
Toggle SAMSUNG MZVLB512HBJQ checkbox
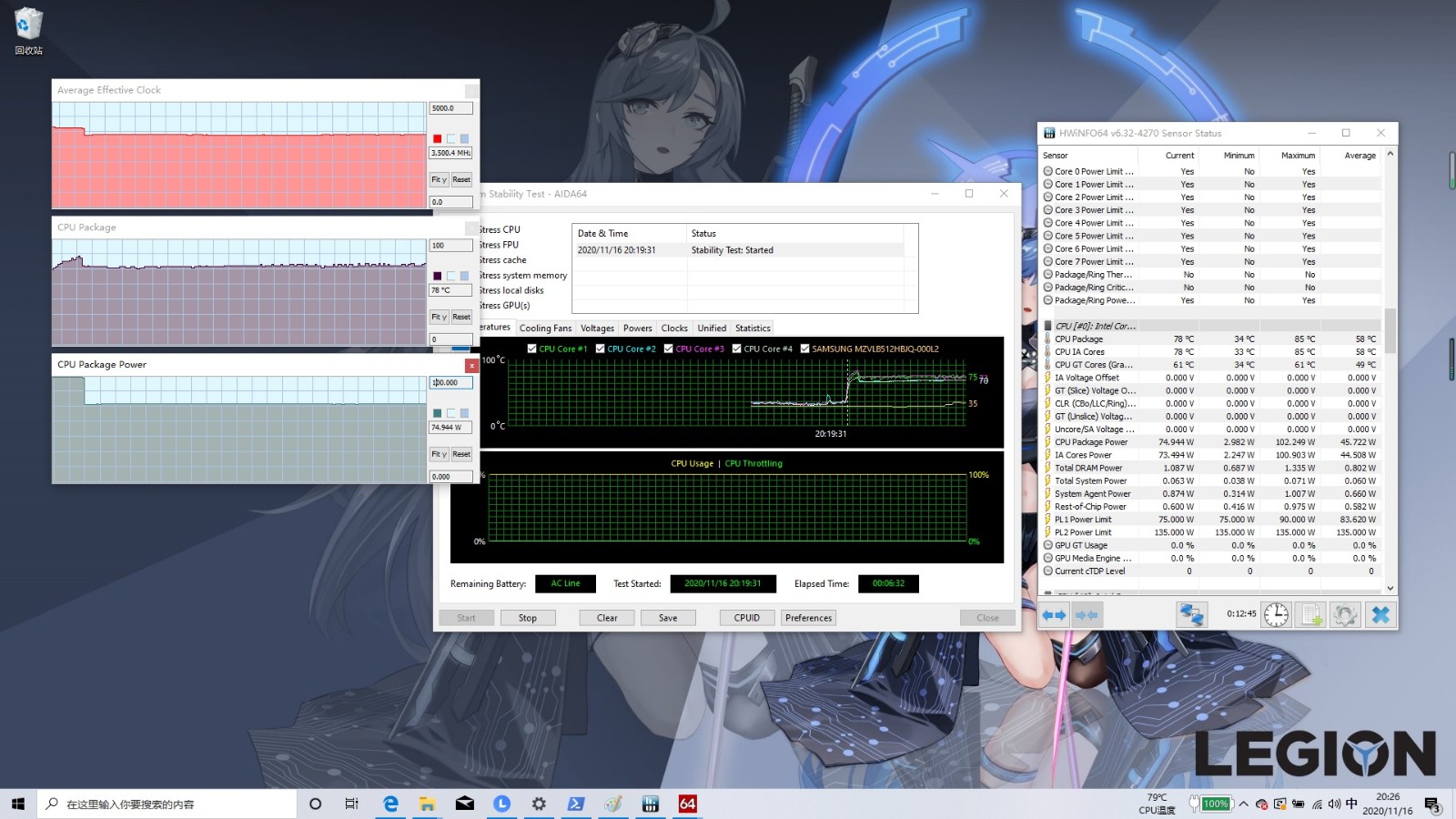click(x=805, y=349)
